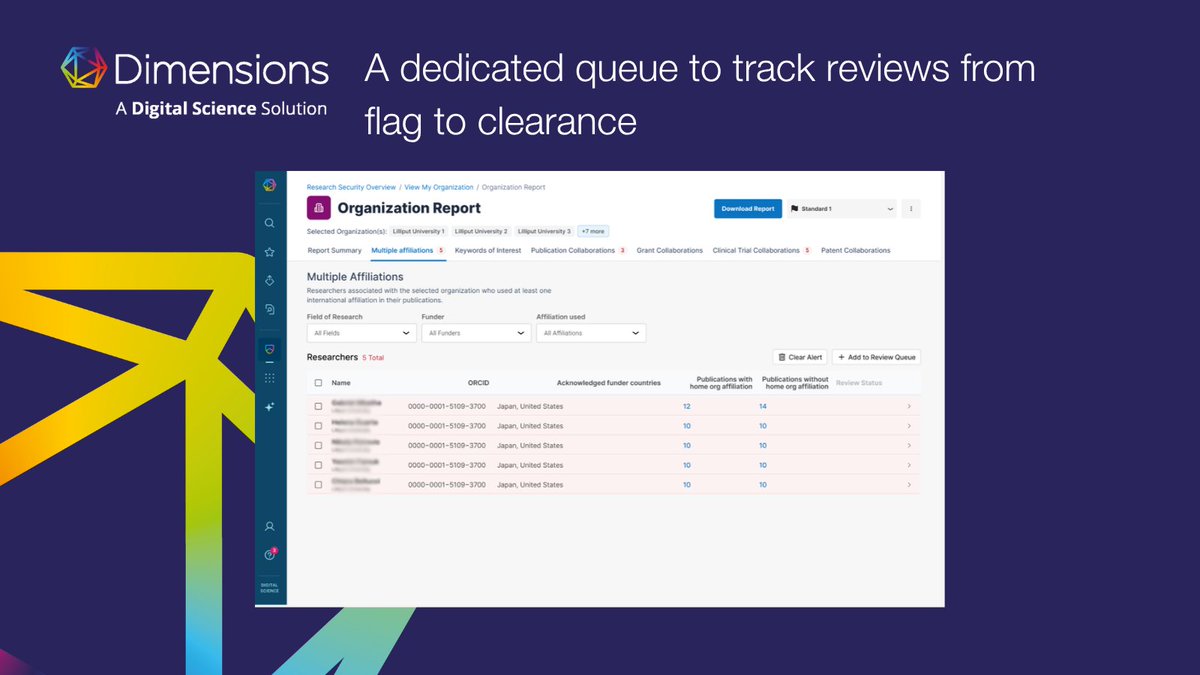
Task: Click the document search icon in sidebar
Action: pos(269,309)
